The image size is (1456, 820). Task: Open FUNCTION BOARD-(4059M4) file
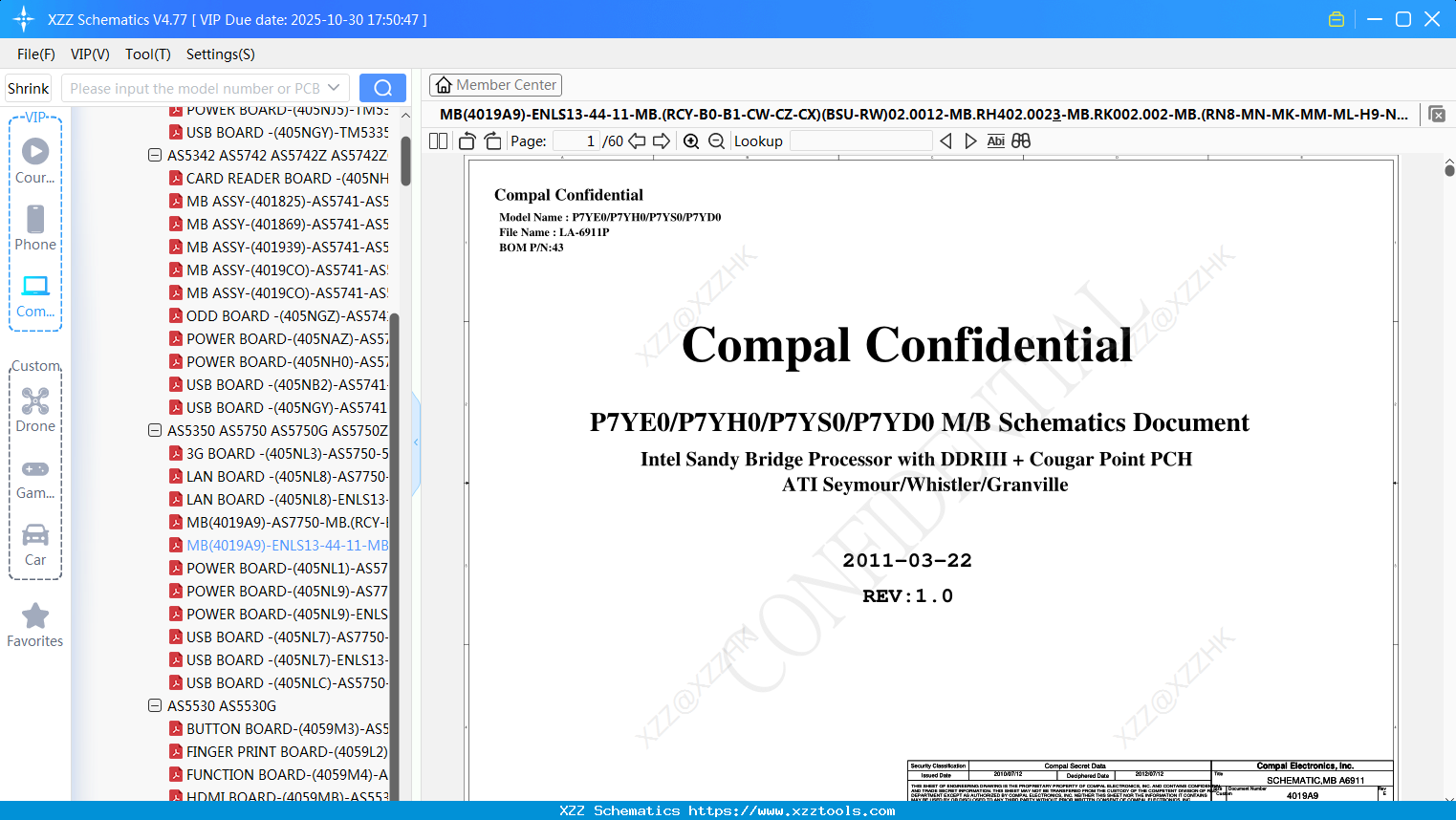[x=279, y=774]
